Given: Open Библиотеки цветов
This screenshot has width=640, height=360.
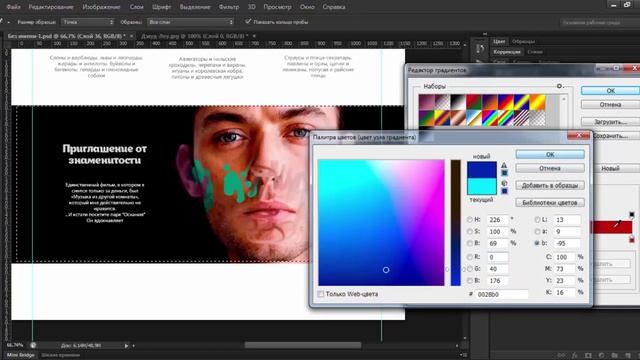Looking at the screenshot, I should [550, 202].
